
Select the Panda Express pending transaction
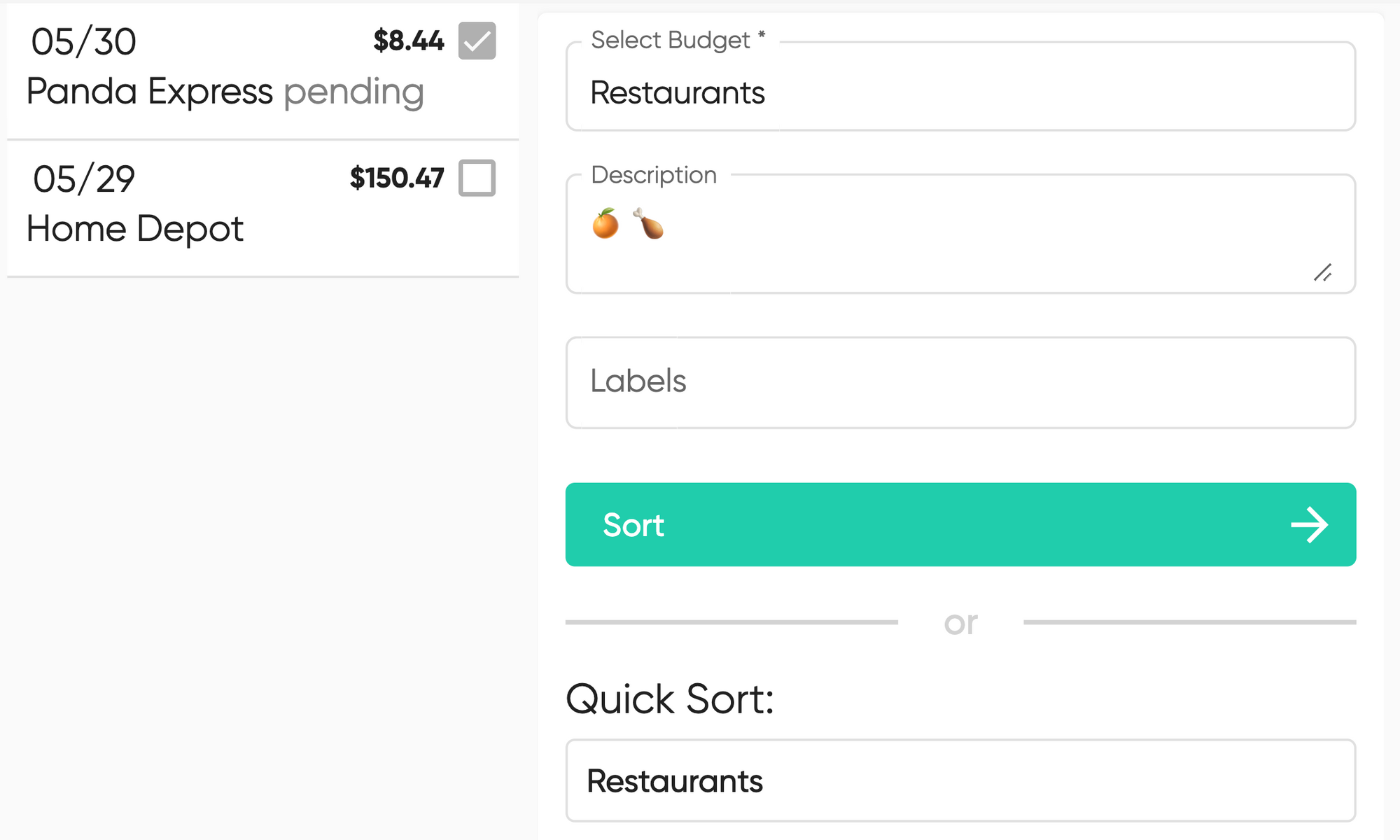[262, 71]
